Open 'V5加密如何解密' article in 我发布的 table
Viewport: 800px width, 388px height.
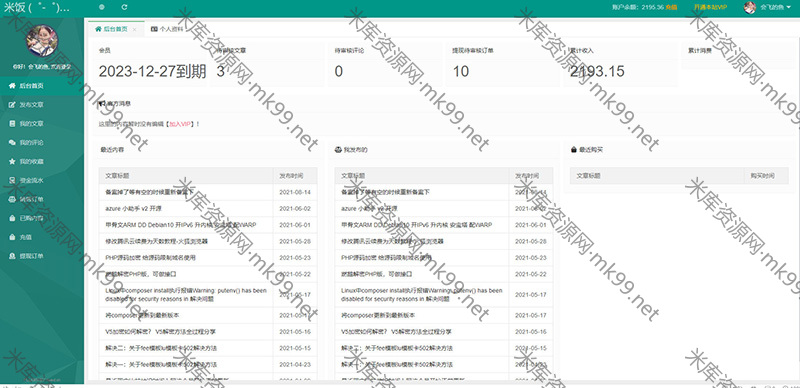(x=396, y=332)
